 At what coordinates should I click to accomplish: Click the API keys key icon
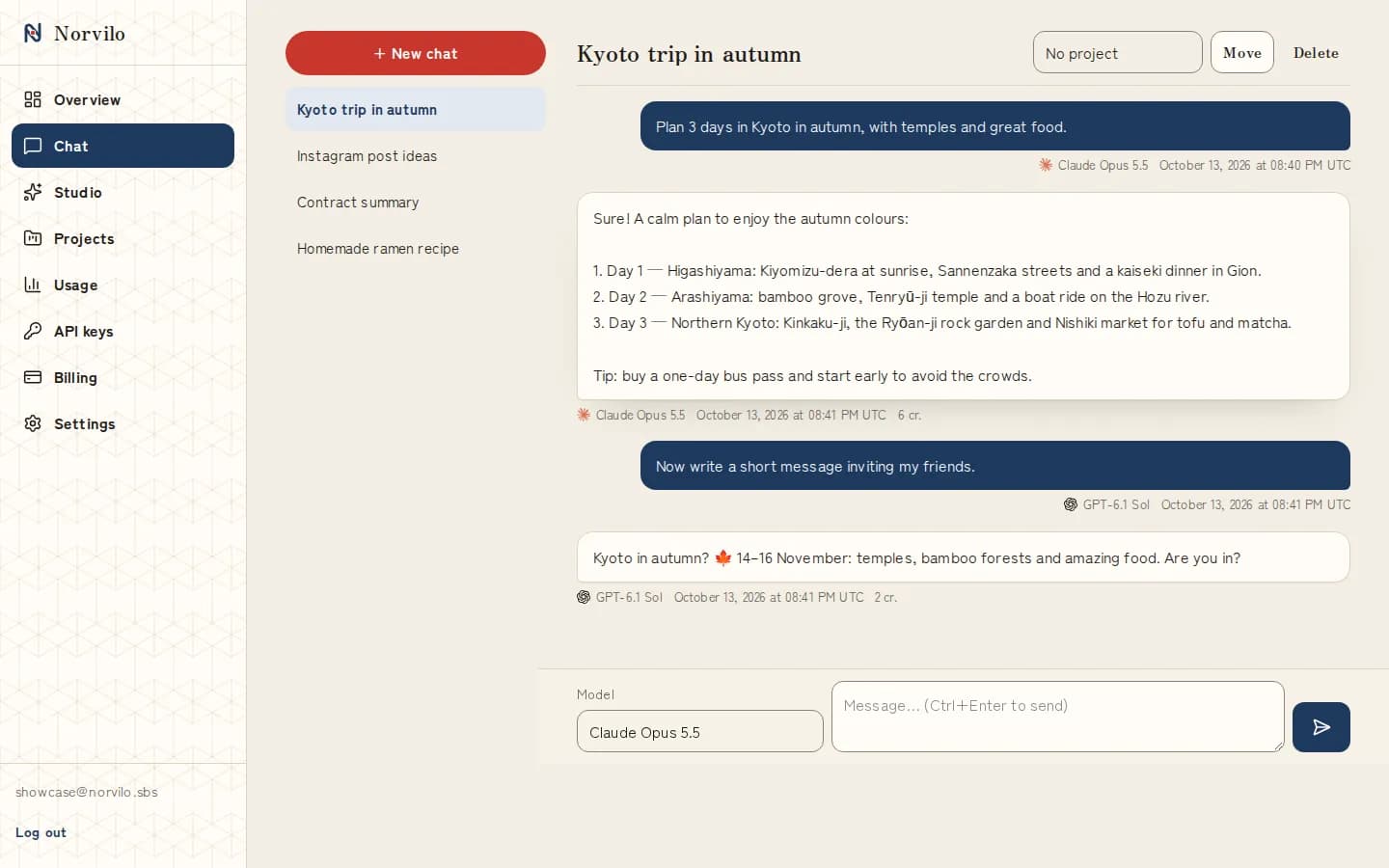pyautogui.click(x=33, y=331)
